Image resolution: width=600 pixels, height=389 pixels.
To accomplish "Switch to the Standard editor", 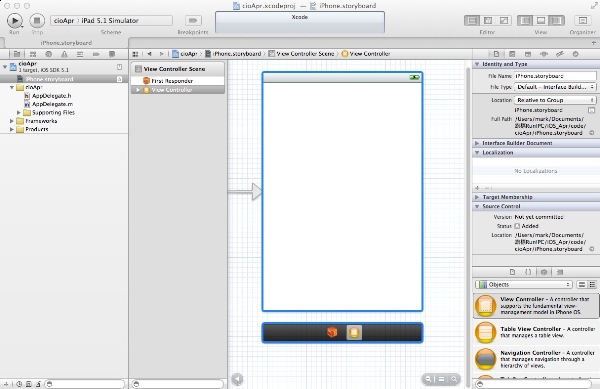I will point(472,20).
